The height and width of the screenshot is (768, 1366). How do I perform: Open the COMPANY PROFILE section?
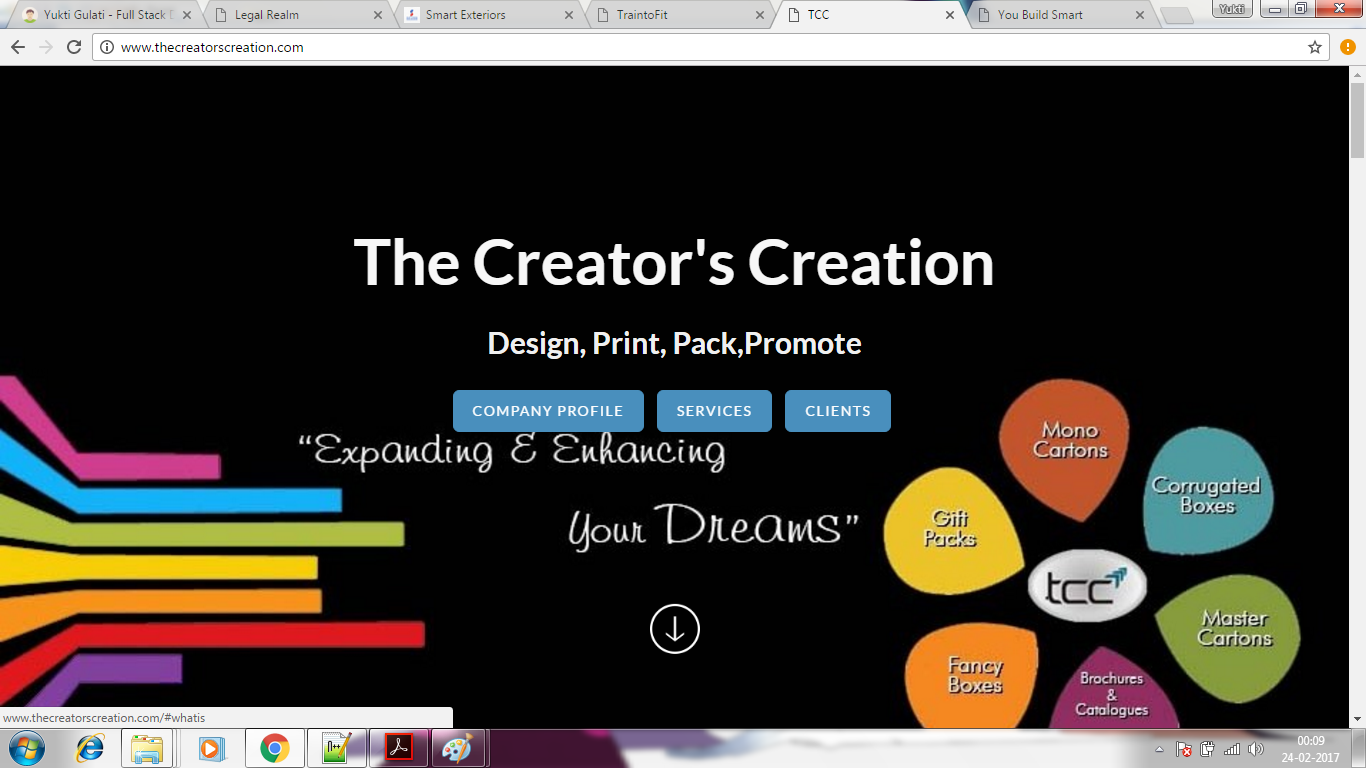tap(548, 411)
